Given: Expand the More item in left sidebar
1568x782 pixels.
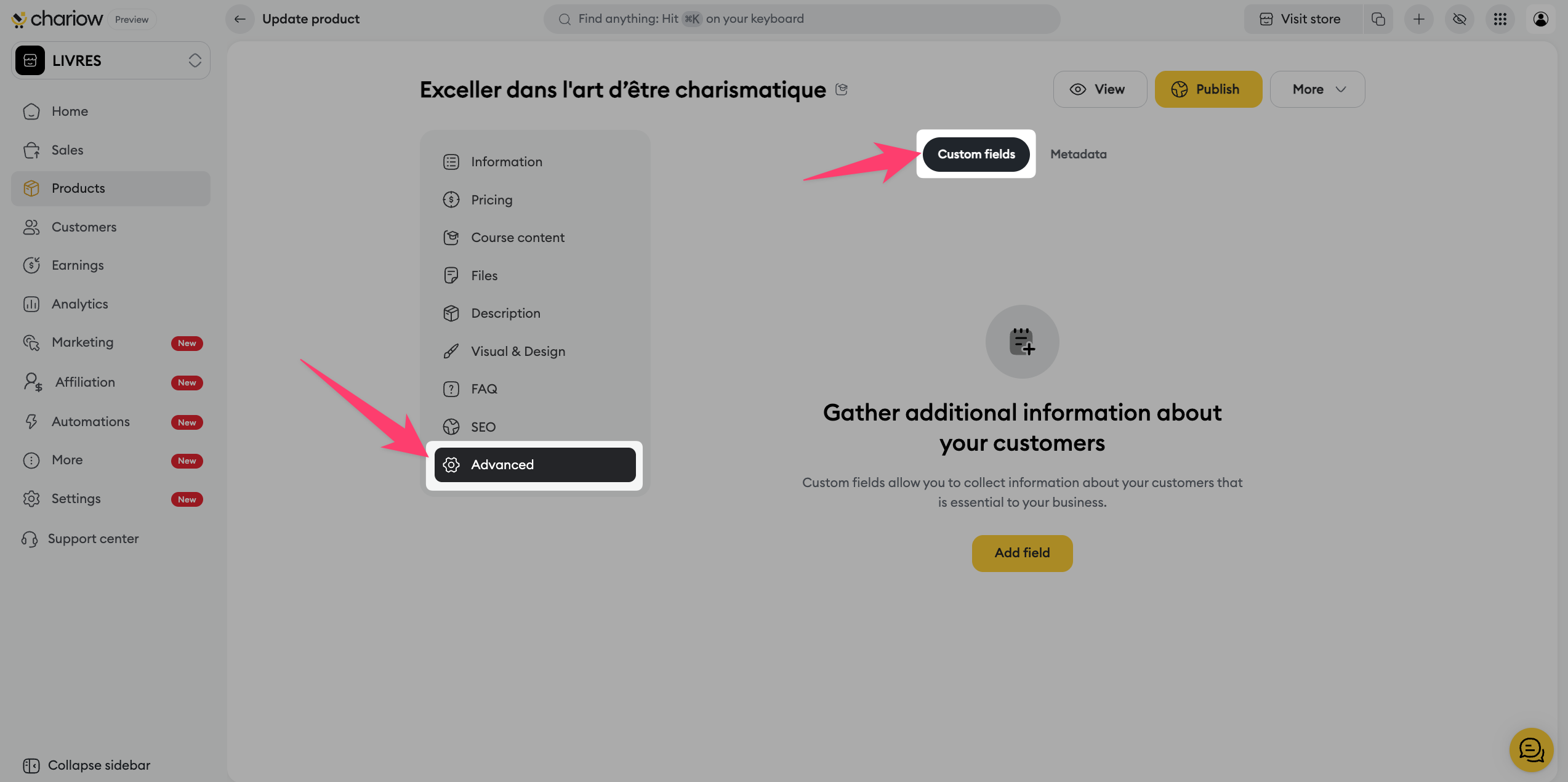Looking at the screenshot, I should pos(67,460).
